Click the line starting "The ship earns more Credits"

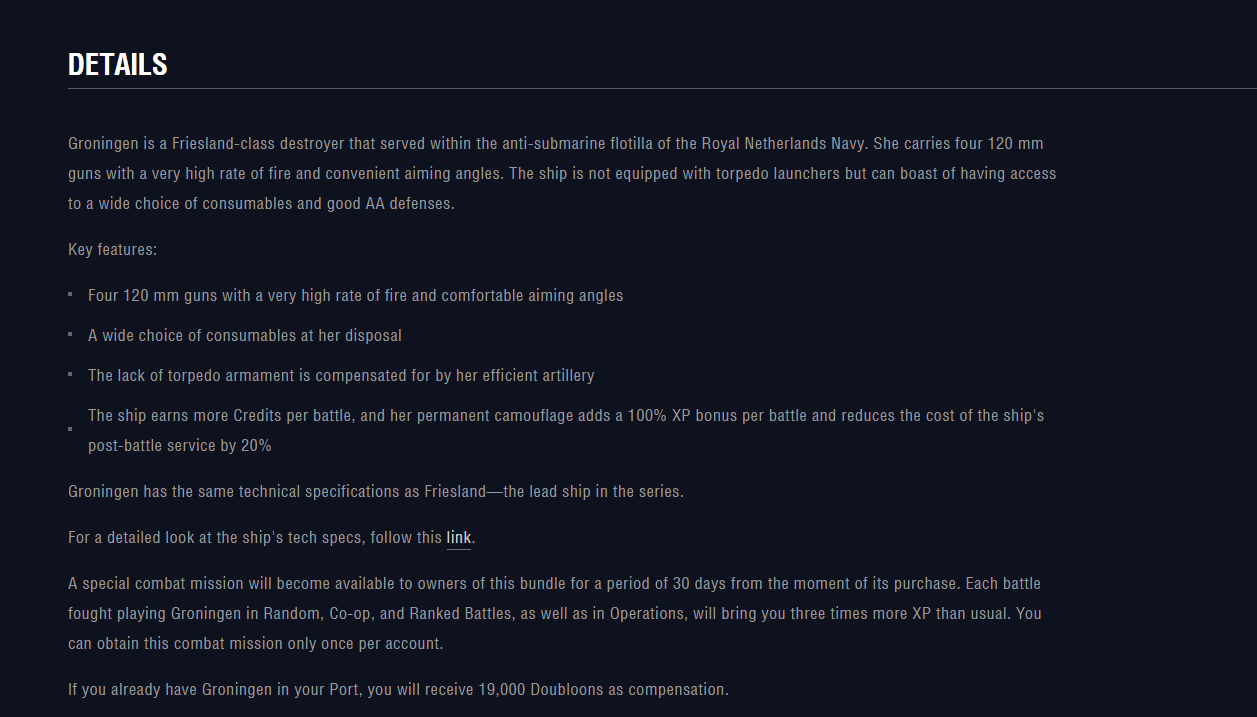(x=566, y=415)
